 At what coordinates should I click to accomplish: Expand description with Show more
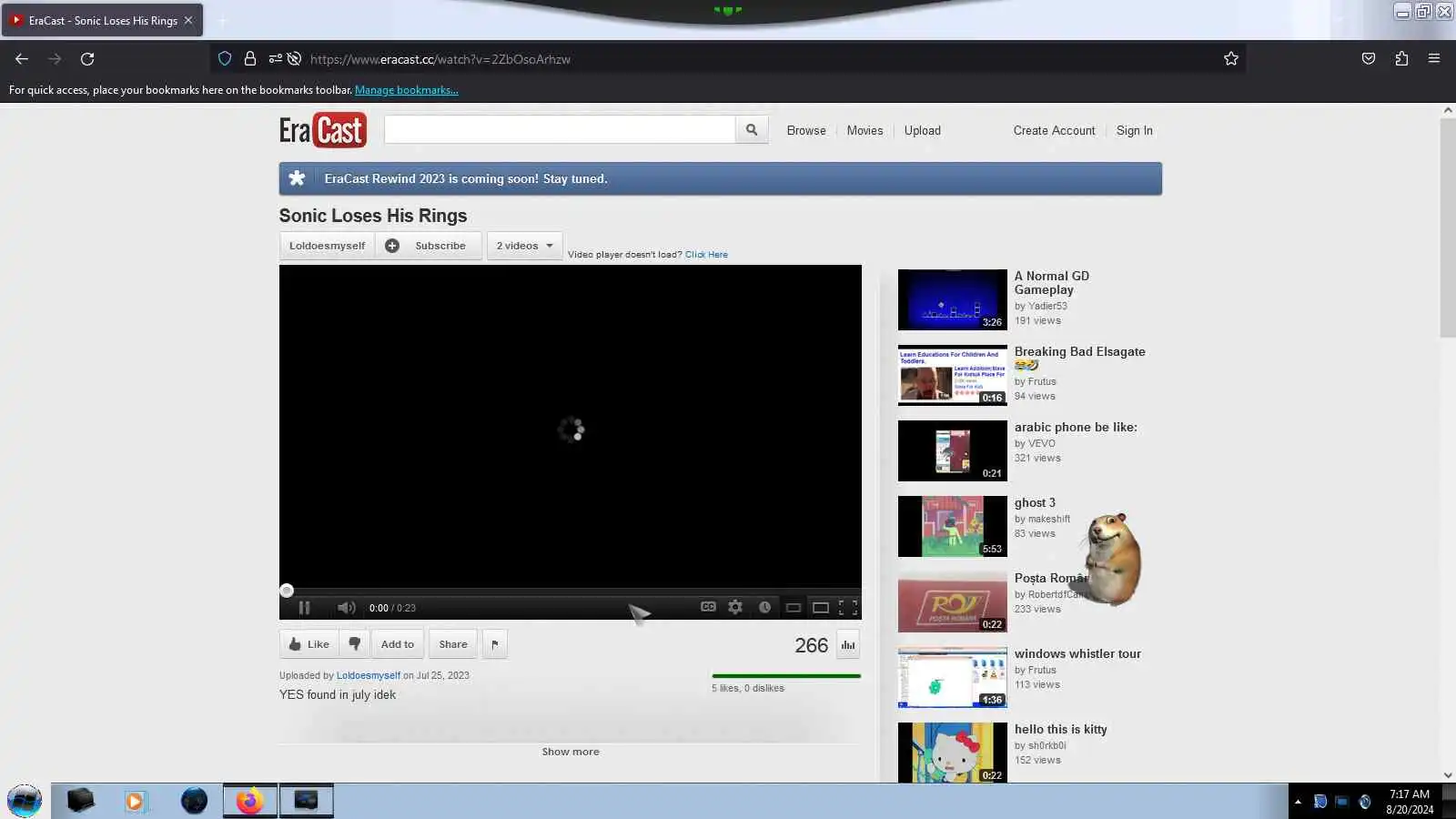click(571, 752)
